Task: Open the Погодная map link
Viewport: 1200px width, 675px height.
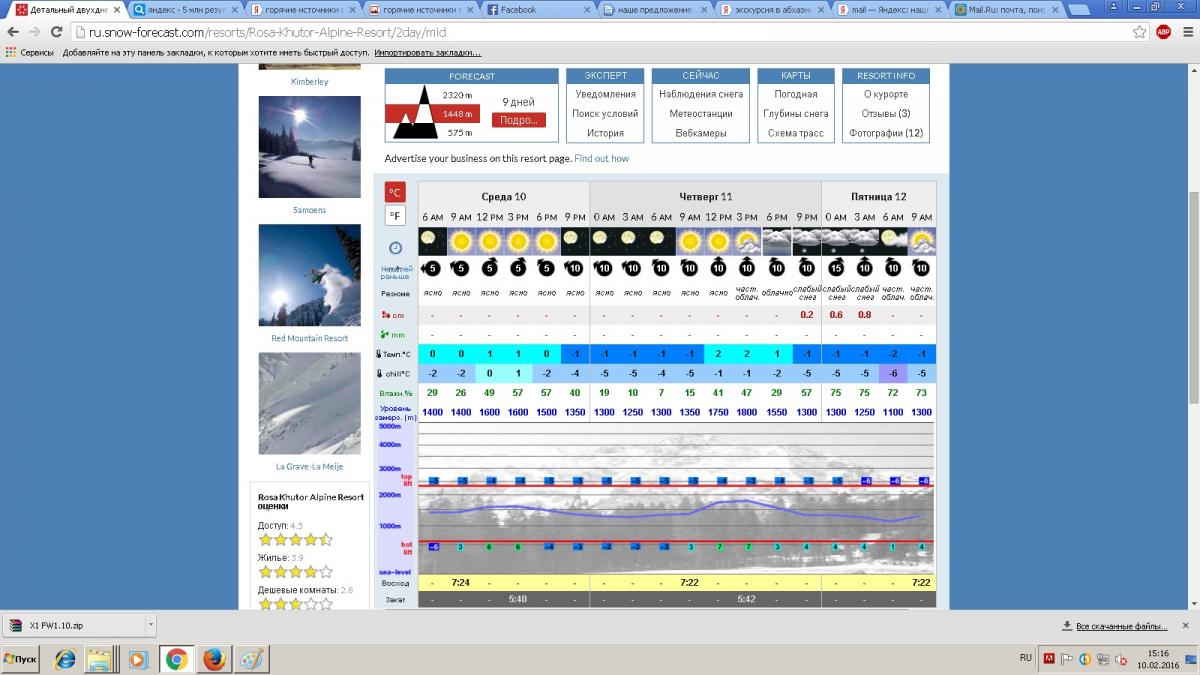Action: pos(796,94)
